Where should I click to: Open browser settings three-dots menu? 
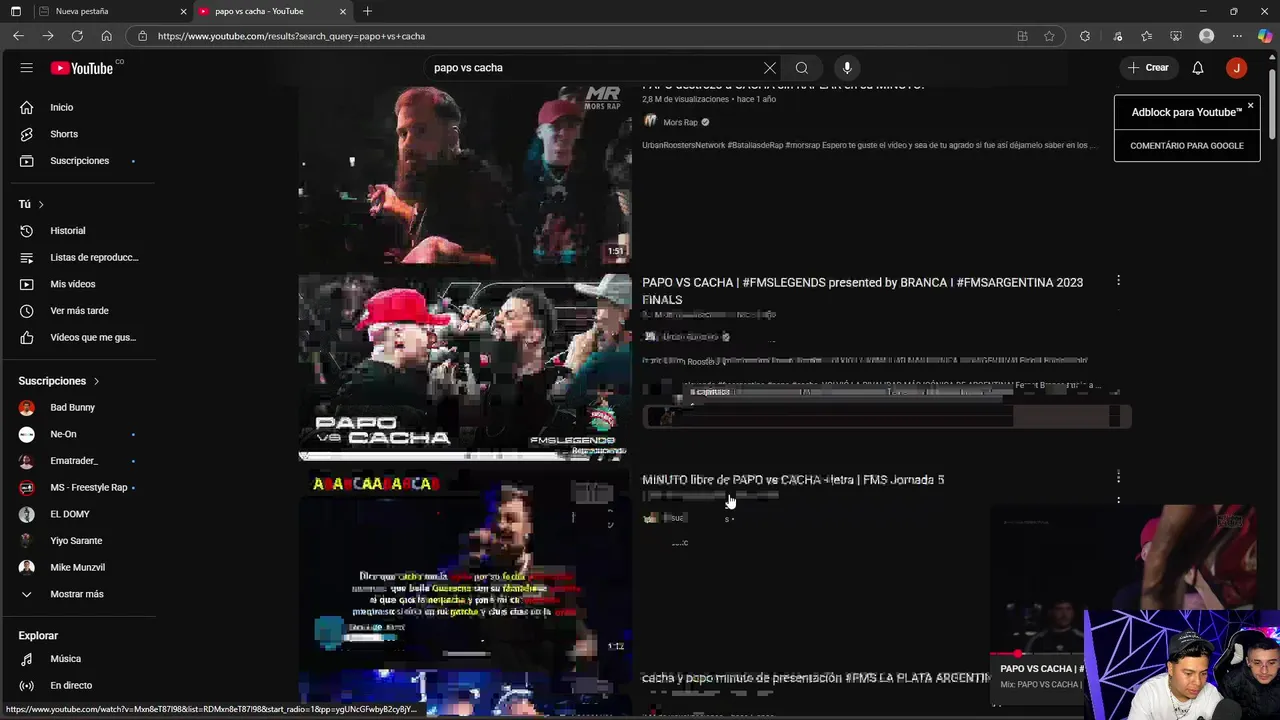[x=1237, y=36]
